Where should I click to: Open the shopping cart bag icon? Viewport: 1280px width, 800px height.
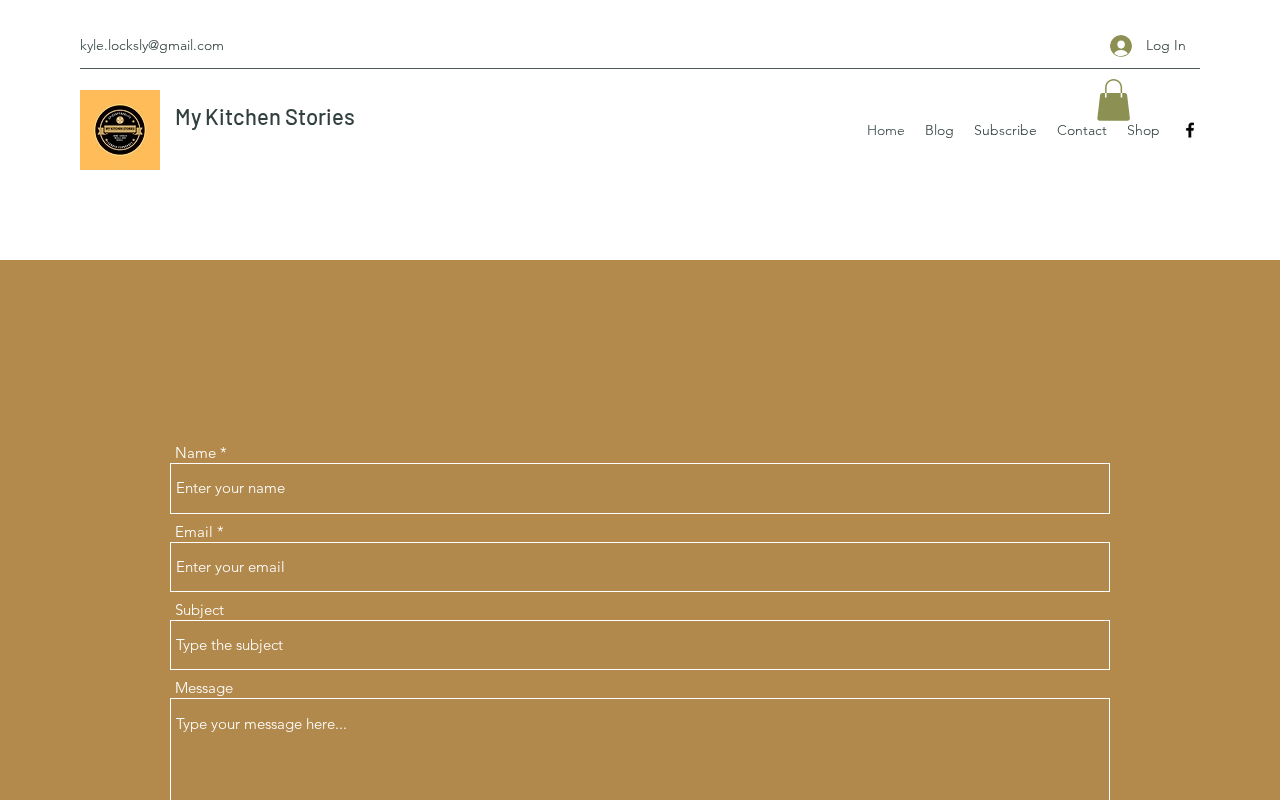click(x=1113, y=100)
